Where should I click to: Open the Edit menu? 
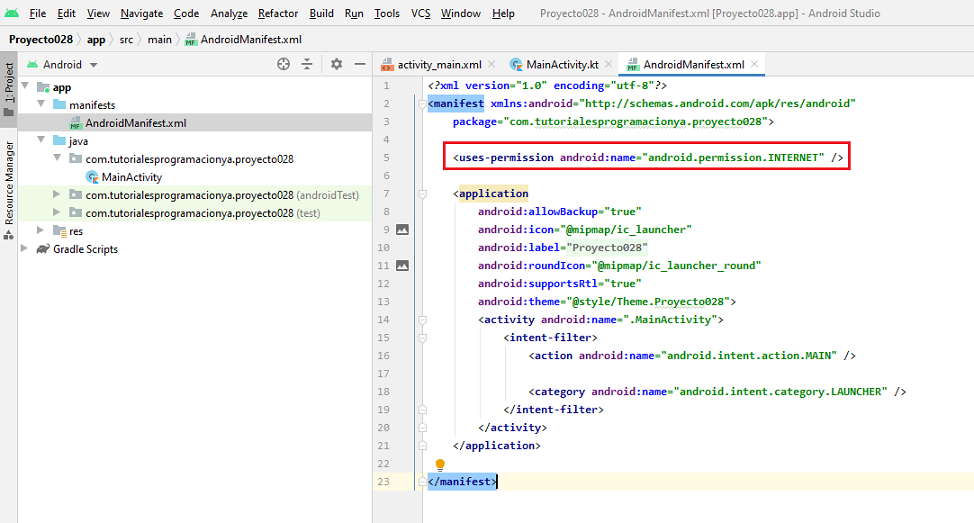tap(66, 13)
